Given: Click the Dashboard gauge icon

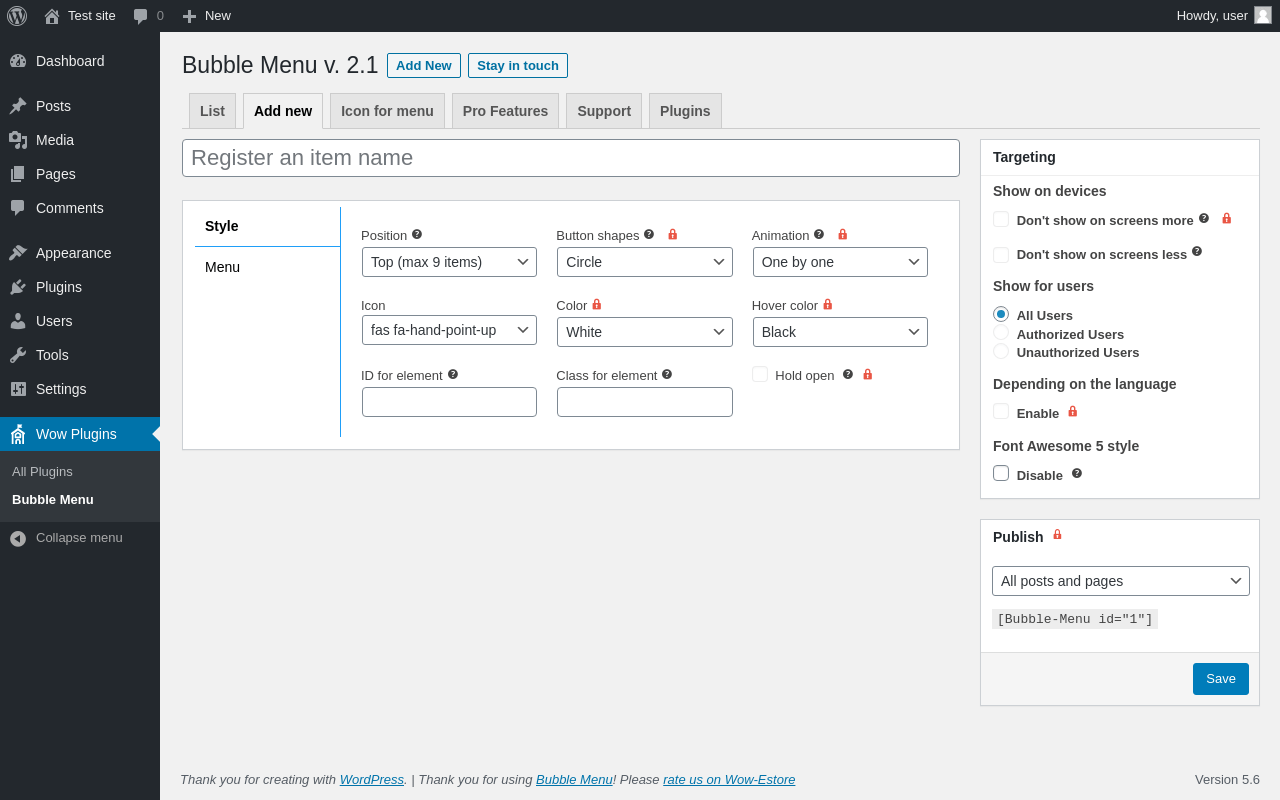Looking at the screenshot, I should (x=18, y=61).
